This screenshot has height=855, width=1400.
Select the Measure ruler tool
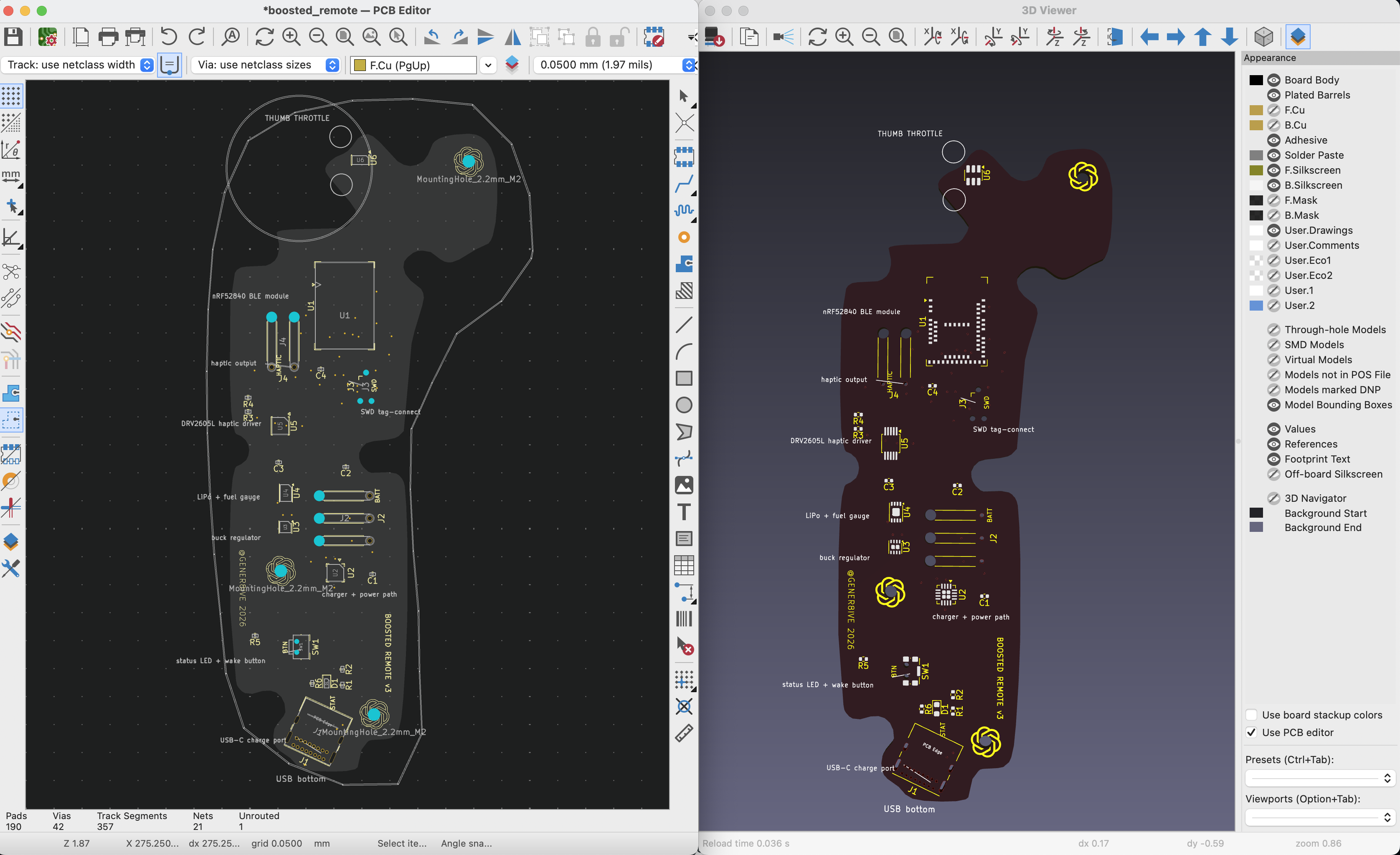684,733
